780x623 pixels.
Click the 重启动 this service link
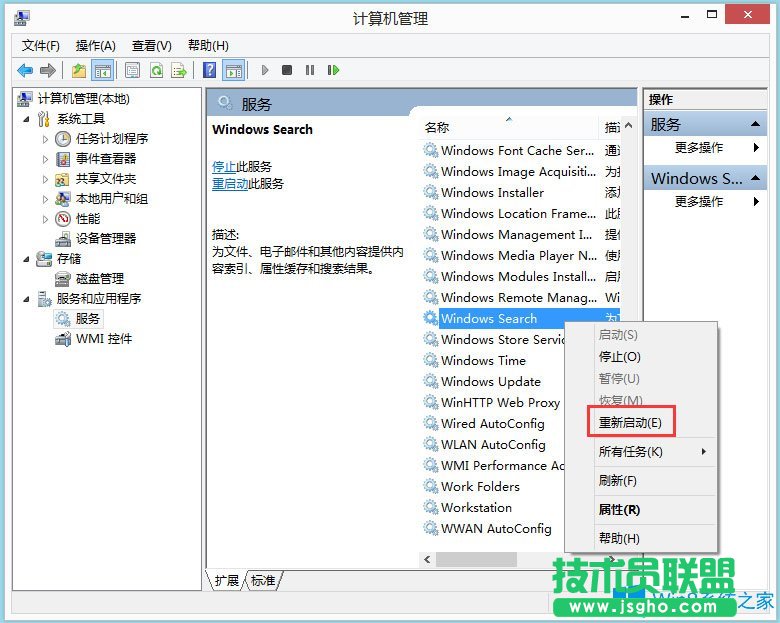230,184
